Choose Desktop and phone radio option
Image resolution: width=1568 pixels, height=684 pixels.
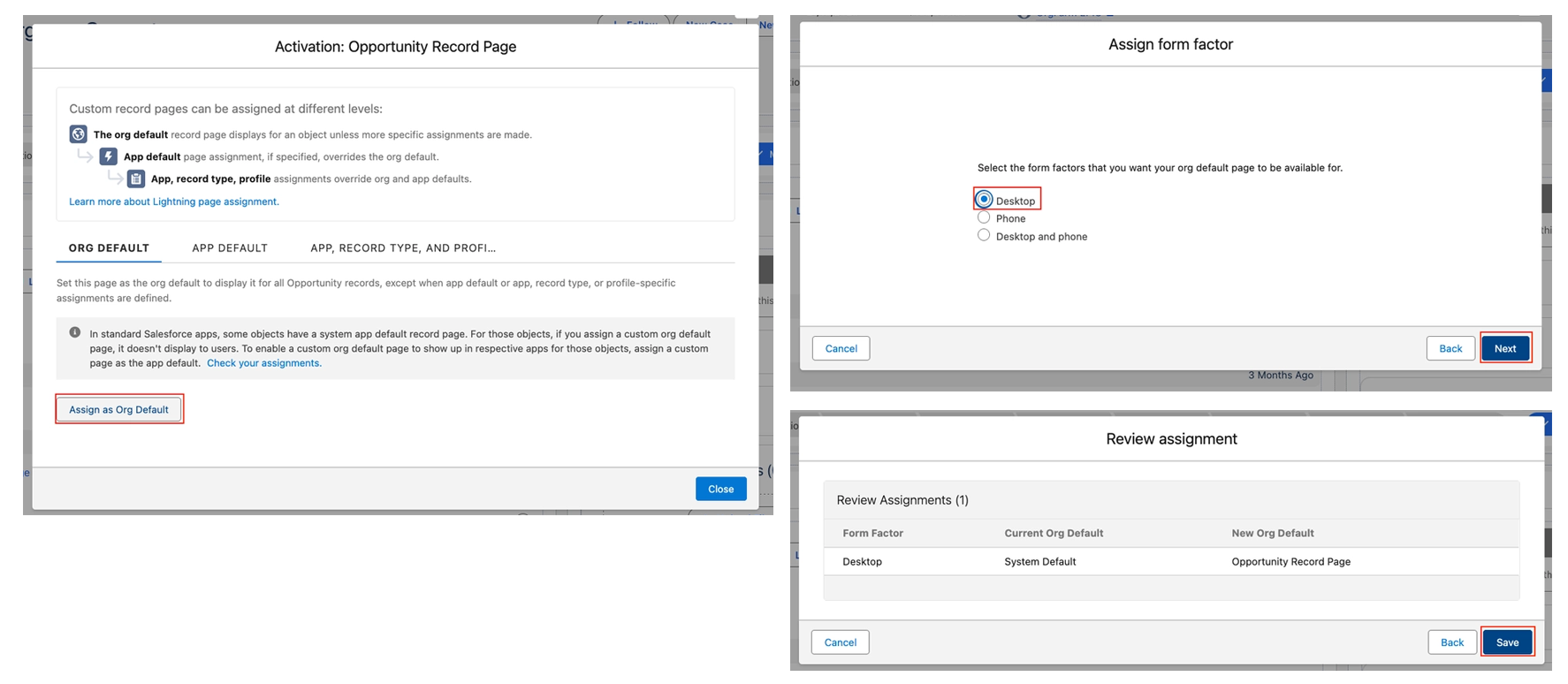click(x=984, y=235)
